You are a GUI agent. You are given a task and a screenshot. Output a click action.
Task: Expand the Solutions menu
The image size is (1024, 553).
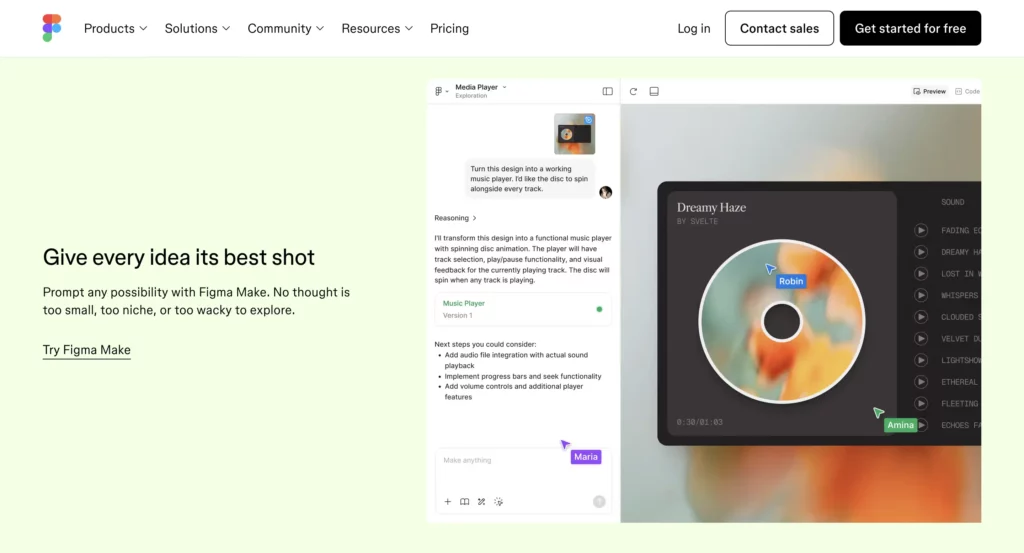(x=197, y=28)
